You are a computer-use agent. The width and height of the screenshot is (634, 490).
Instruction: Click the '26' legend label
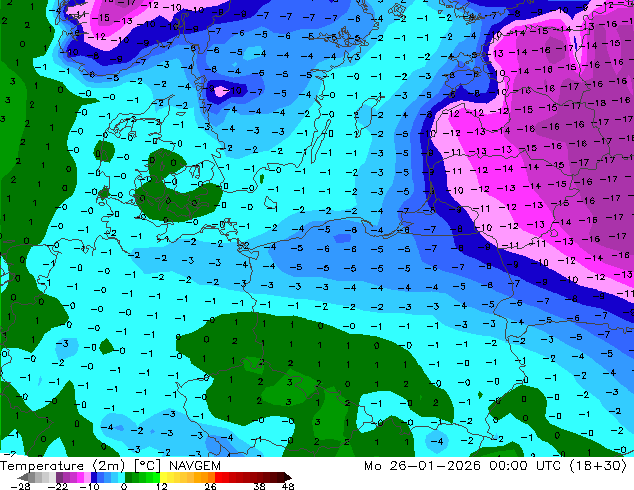pyautogui.click(x=210, y=486)
